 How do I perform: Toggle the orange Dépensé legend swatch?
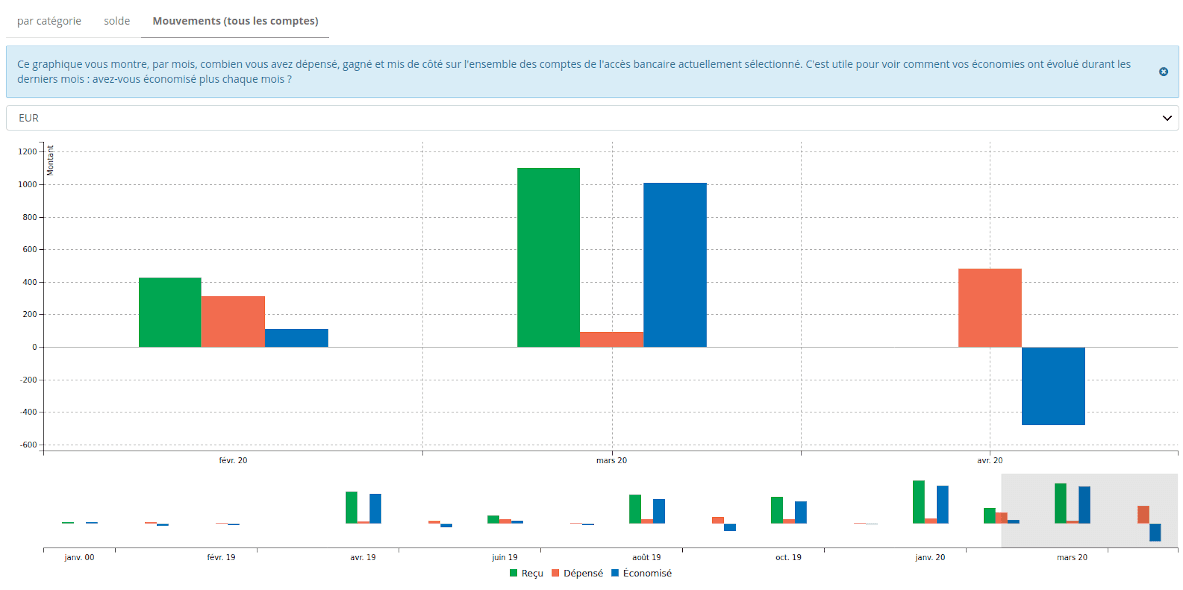tap(555, 573)
